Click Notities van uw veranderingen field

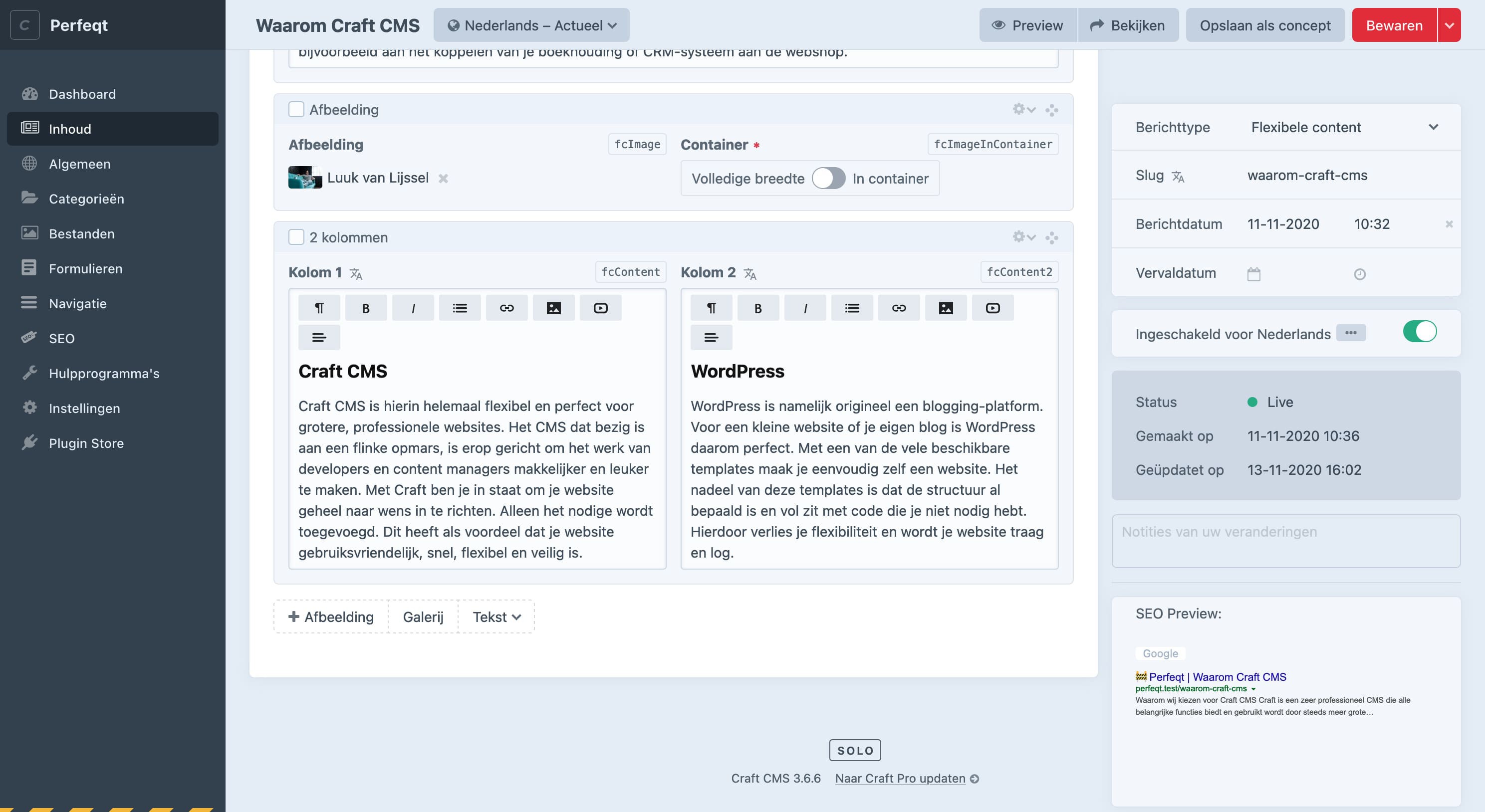[x=1286, y=541]
